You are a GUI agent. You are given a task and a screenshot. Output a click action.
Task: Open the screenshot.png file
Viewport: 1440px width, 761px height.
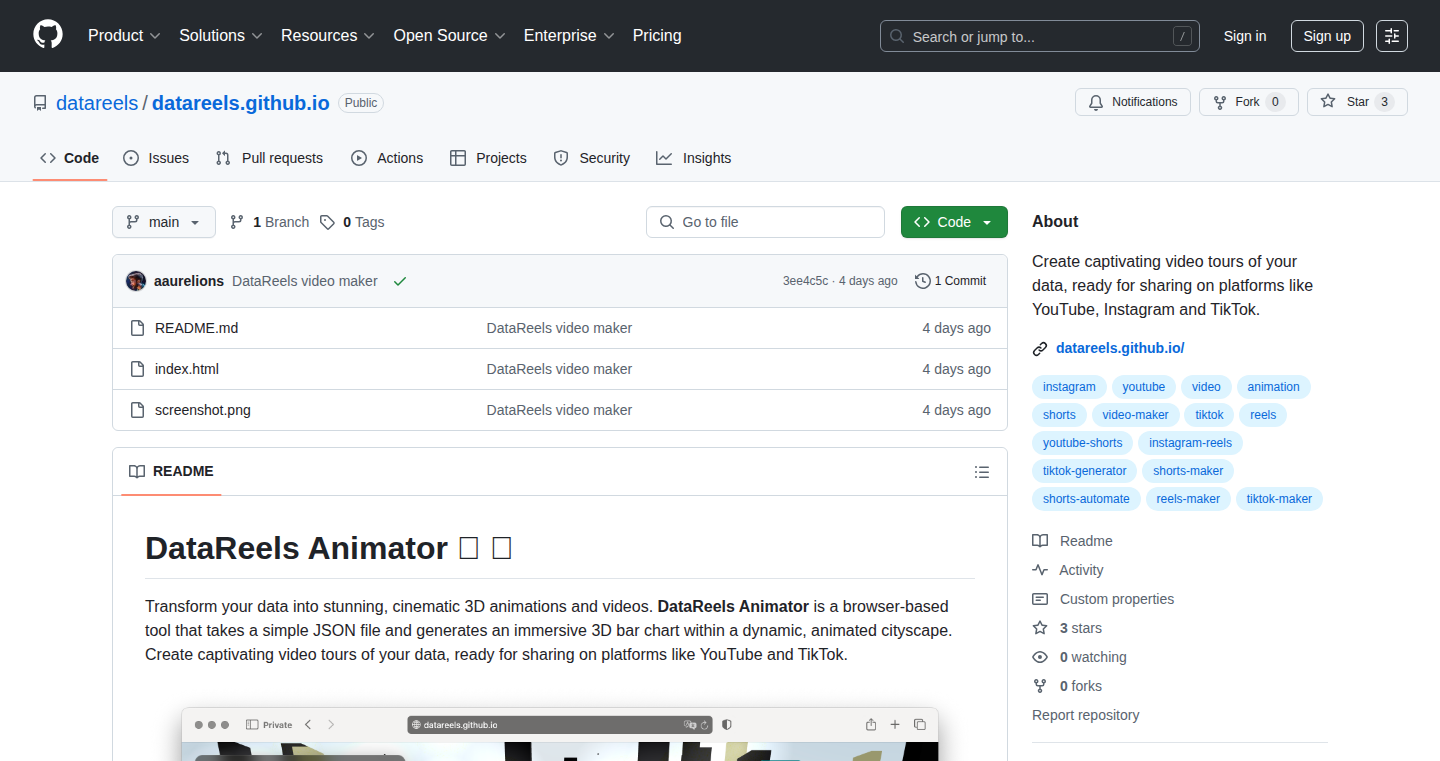(x=203, y=410)
